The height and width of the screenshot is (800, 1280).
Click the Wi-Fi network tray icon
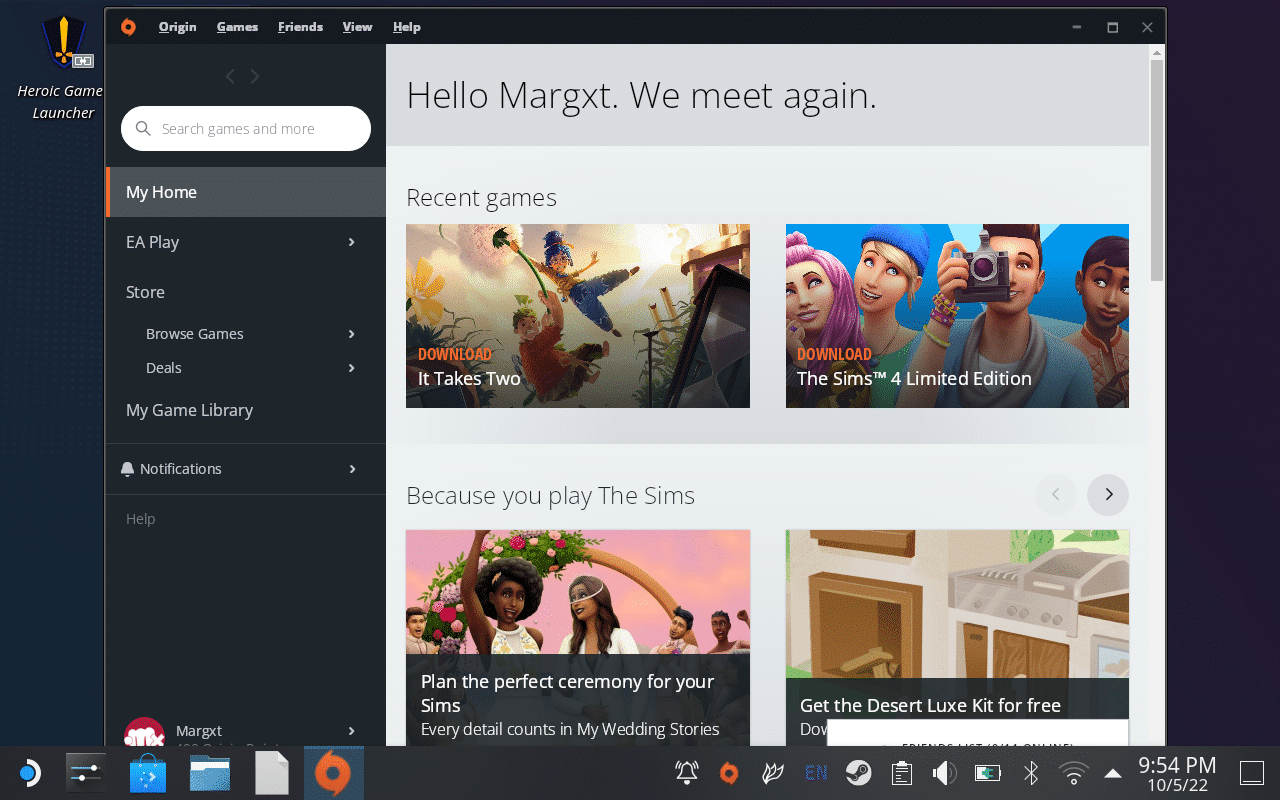[1074, 773]
